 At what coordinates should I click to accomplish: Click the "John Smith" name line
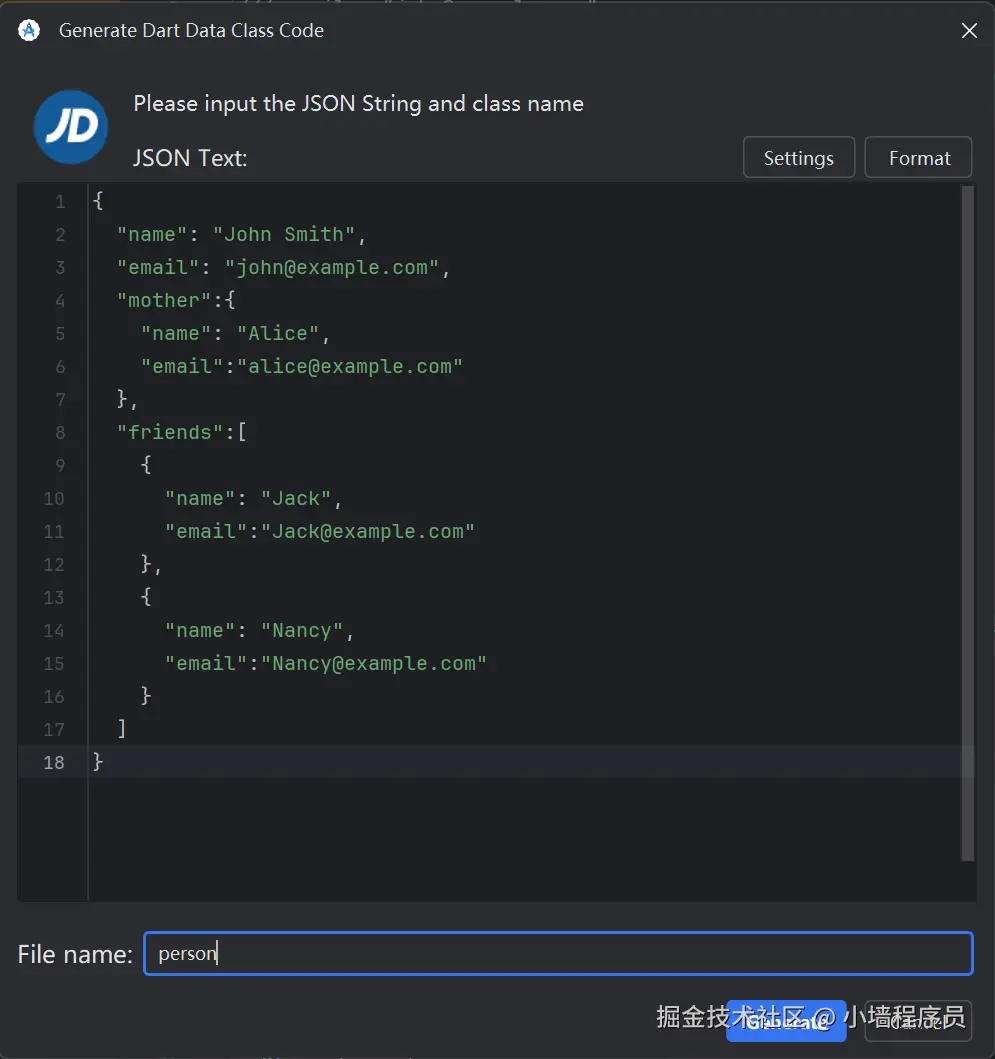241,234
